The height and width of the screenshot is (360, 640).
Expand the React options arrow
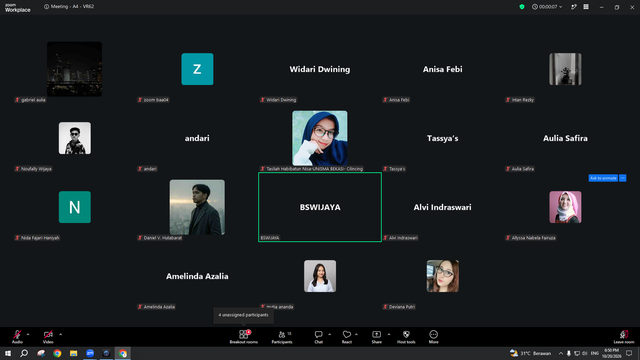pyautogui.click(x=356, y=334)
